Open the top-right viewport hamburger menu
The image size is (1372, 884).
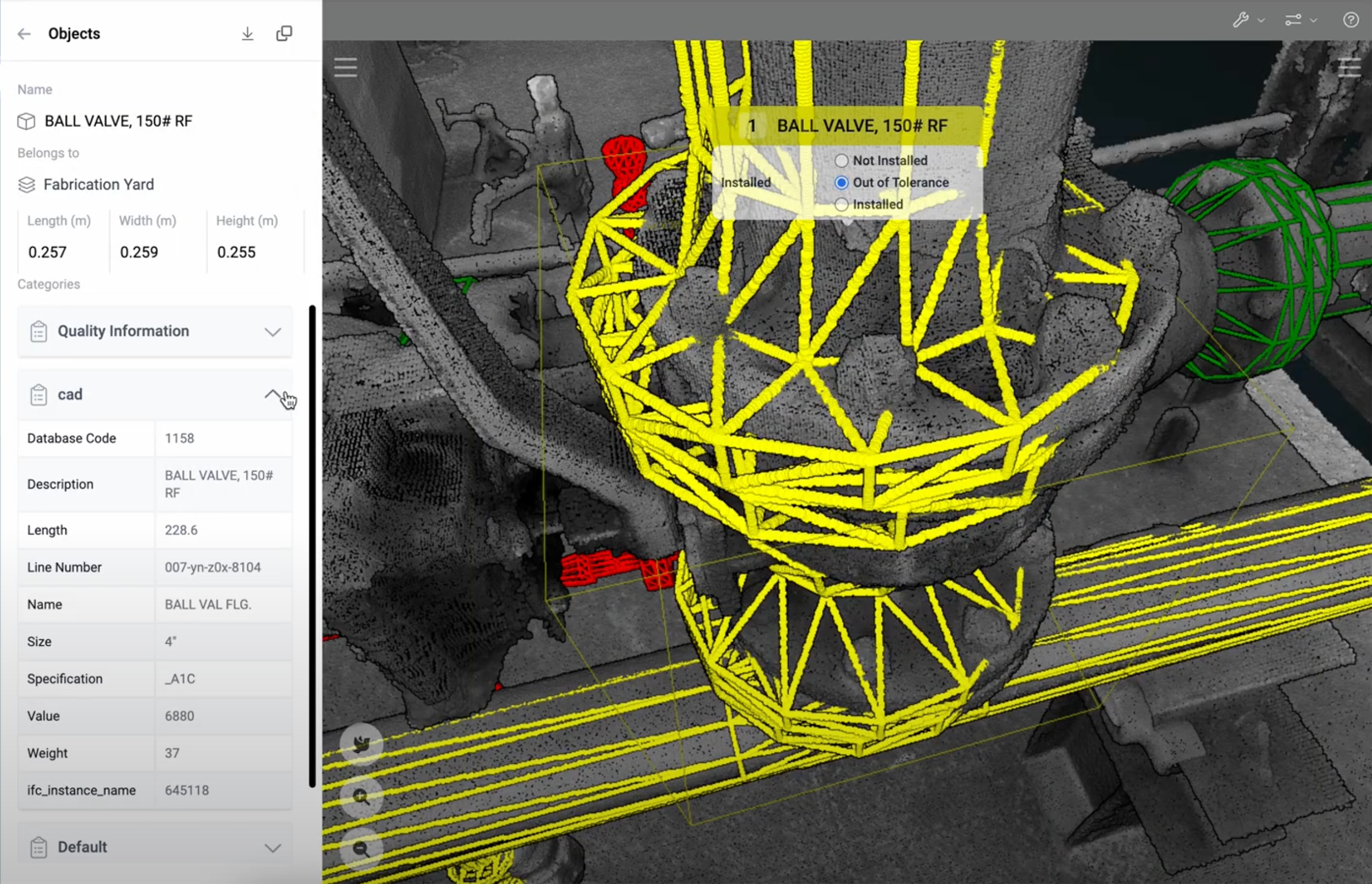(1349, 67)
